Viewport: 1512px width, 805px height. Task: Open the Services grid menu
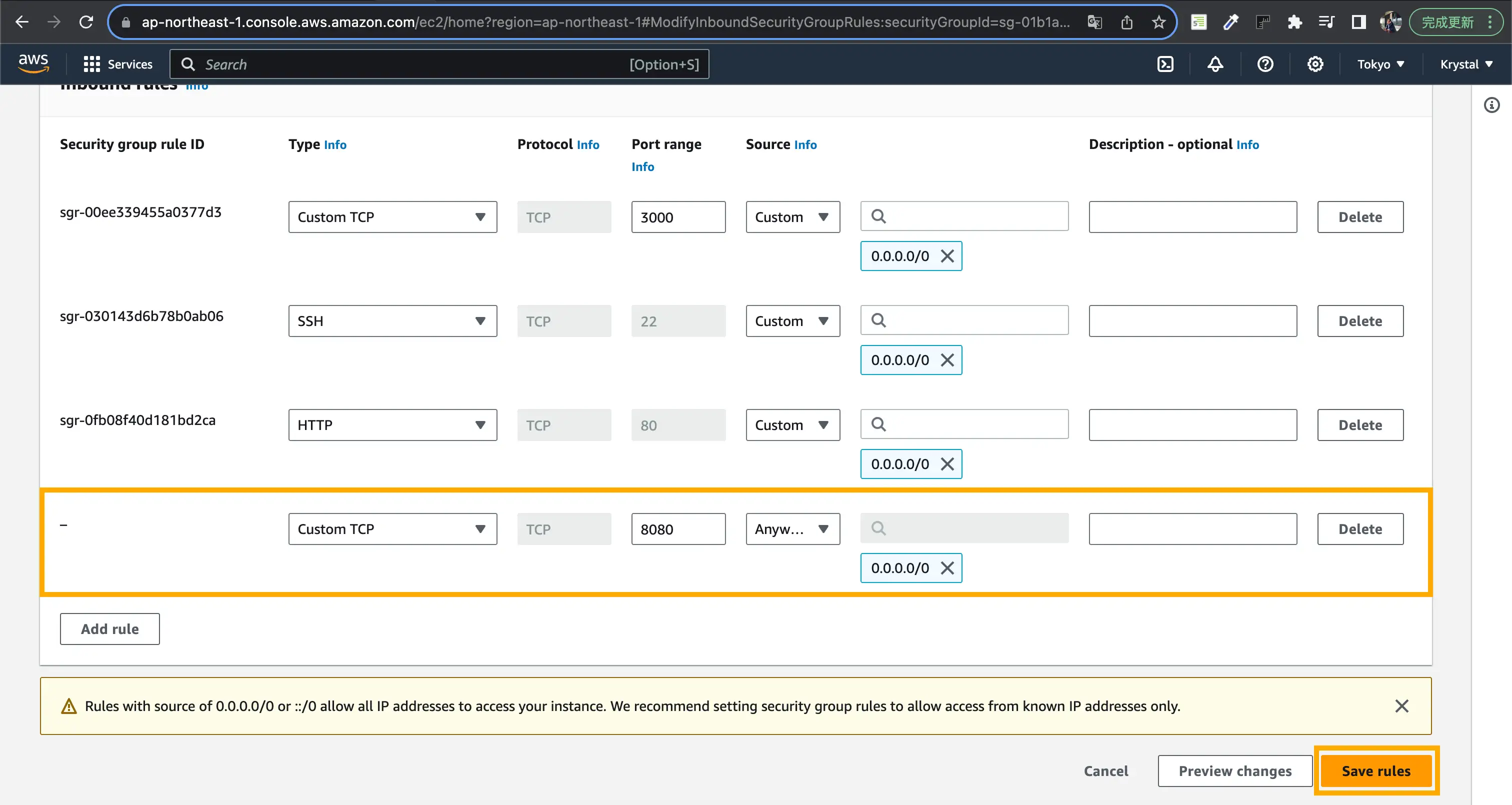click(x=117, y=64)
